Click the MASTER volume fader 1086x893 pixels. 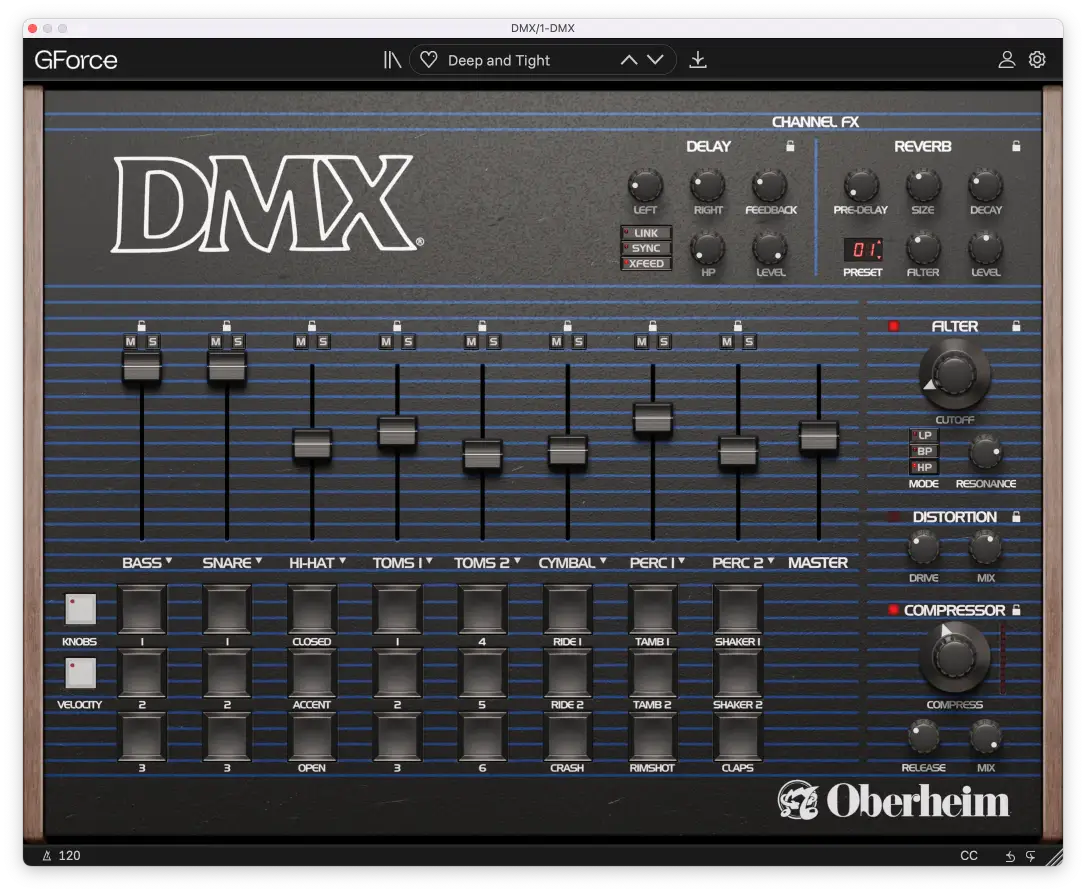(819, 436)
